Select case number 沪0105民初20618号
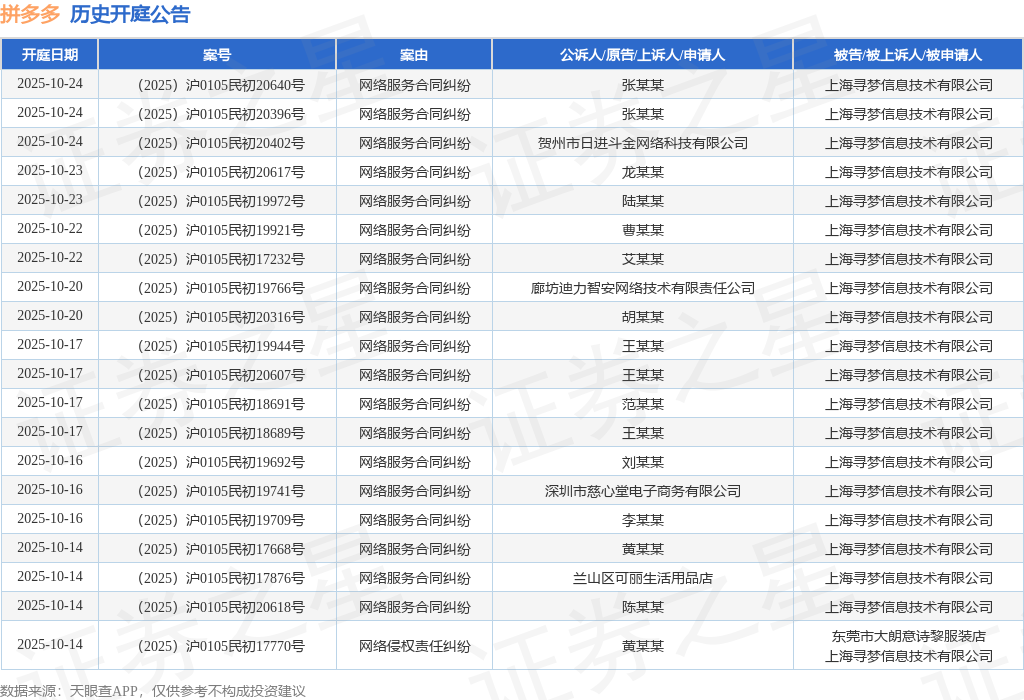 point(221,607)
